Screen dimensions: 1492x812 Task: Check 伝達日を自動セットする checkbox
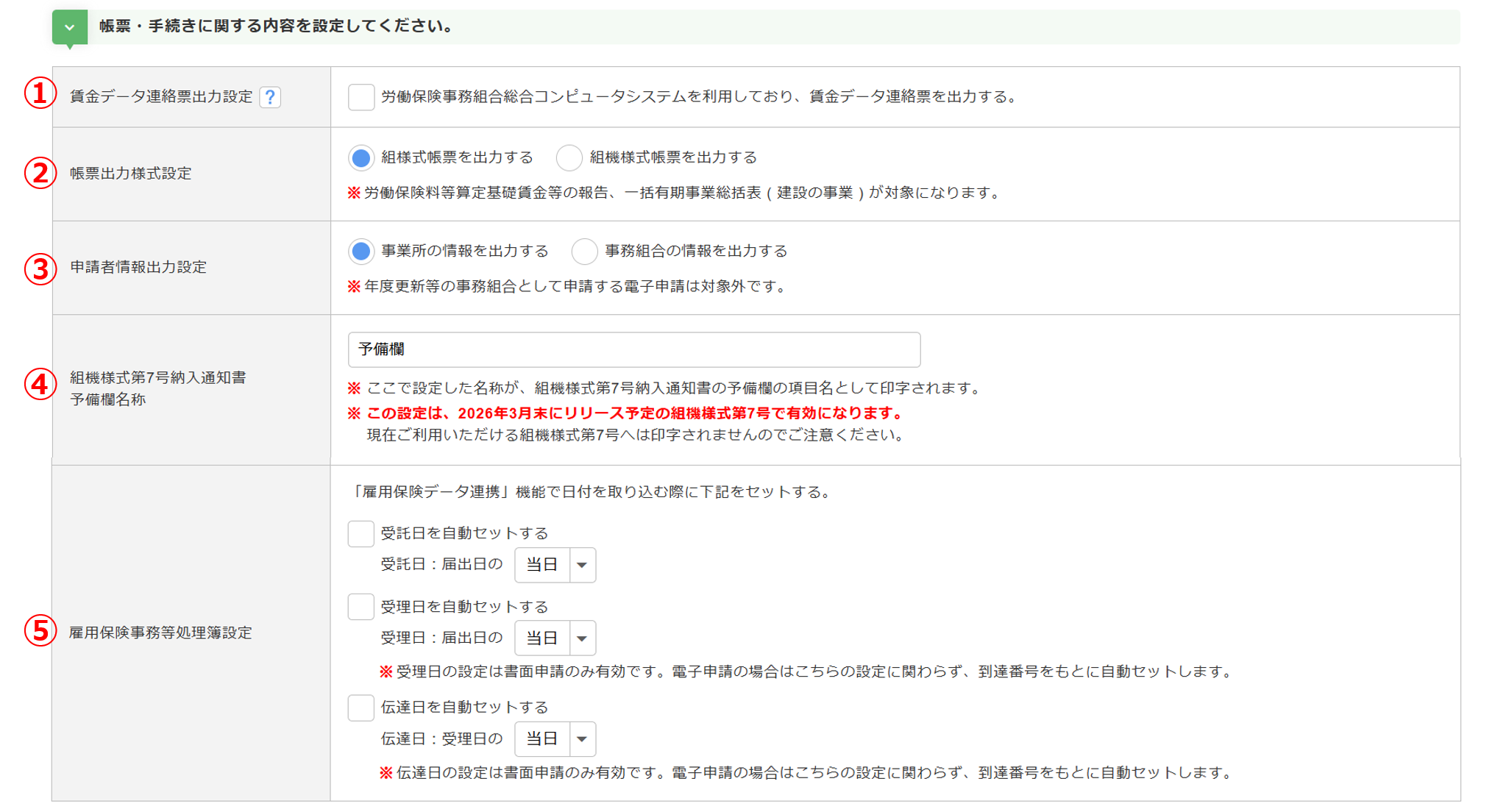tap(360, 708)
